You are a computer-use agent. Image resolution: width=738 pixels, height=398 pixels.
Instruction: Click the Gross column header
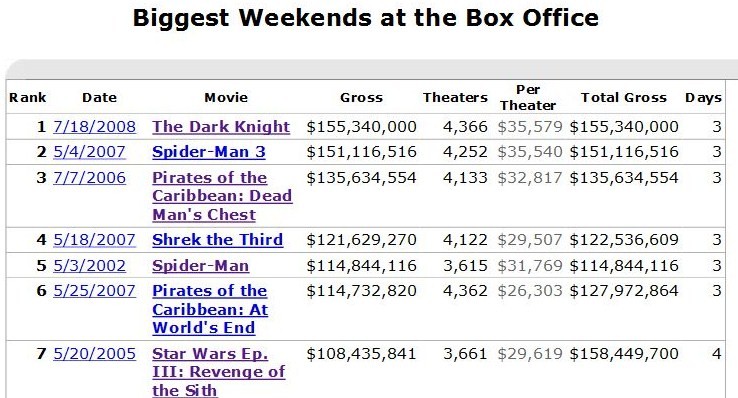click(361, 97)
